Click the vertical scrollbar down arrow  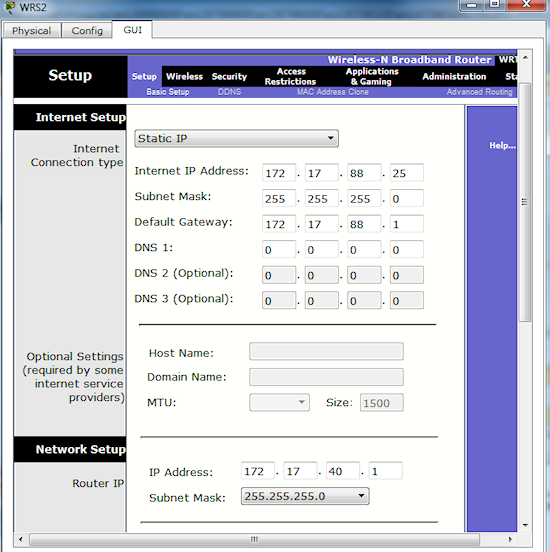point(525,525)
